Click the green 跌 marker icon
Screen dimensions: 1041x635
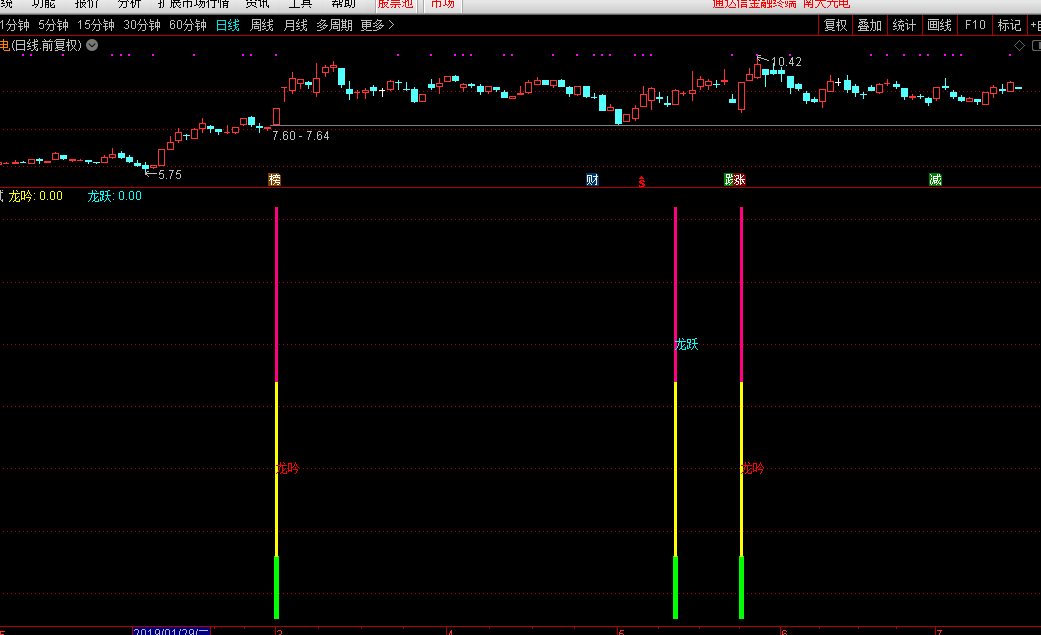point(729,180)
